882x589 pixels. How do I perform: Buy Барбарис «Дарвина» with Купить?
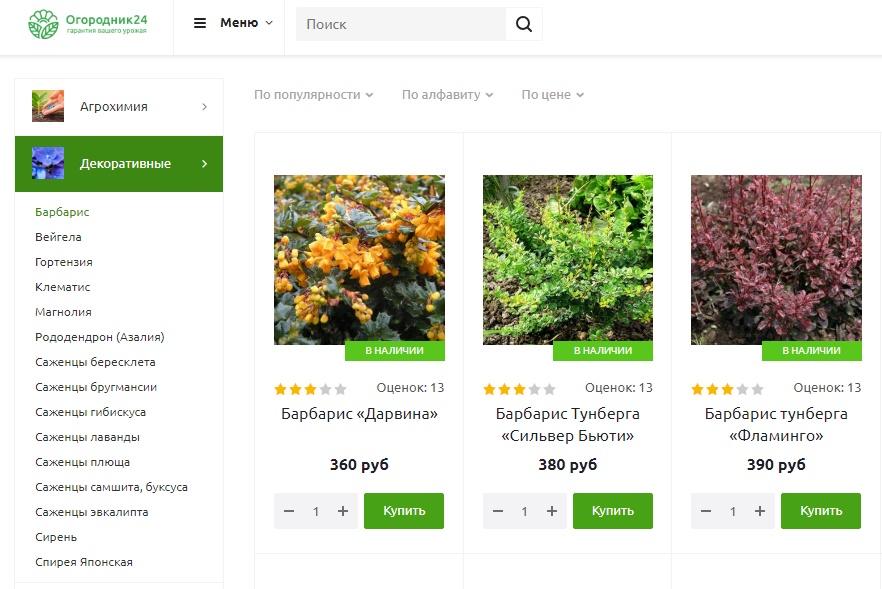click(404, 511)
